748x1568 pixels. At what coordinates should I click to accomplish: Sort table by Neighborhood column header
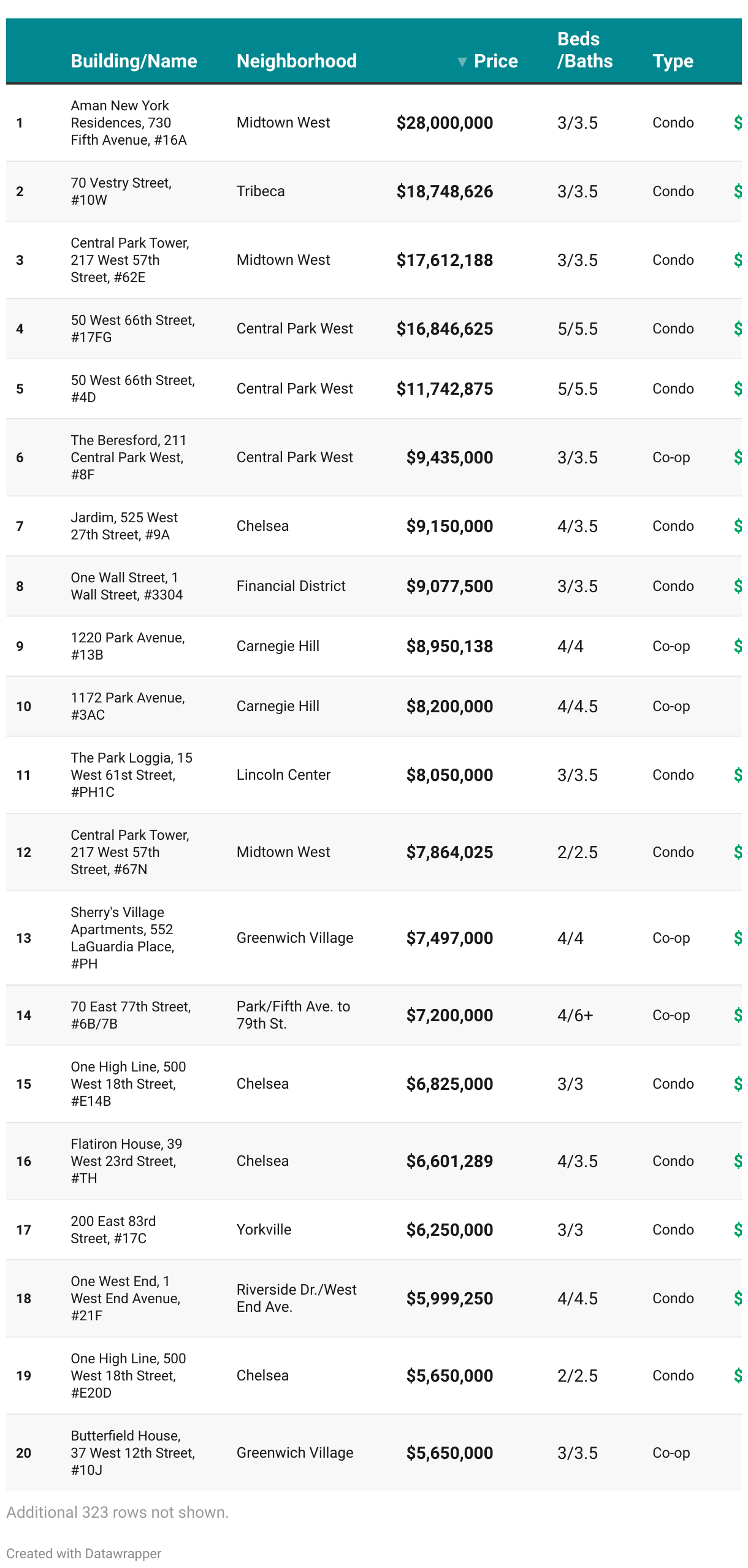pos(296,61)
